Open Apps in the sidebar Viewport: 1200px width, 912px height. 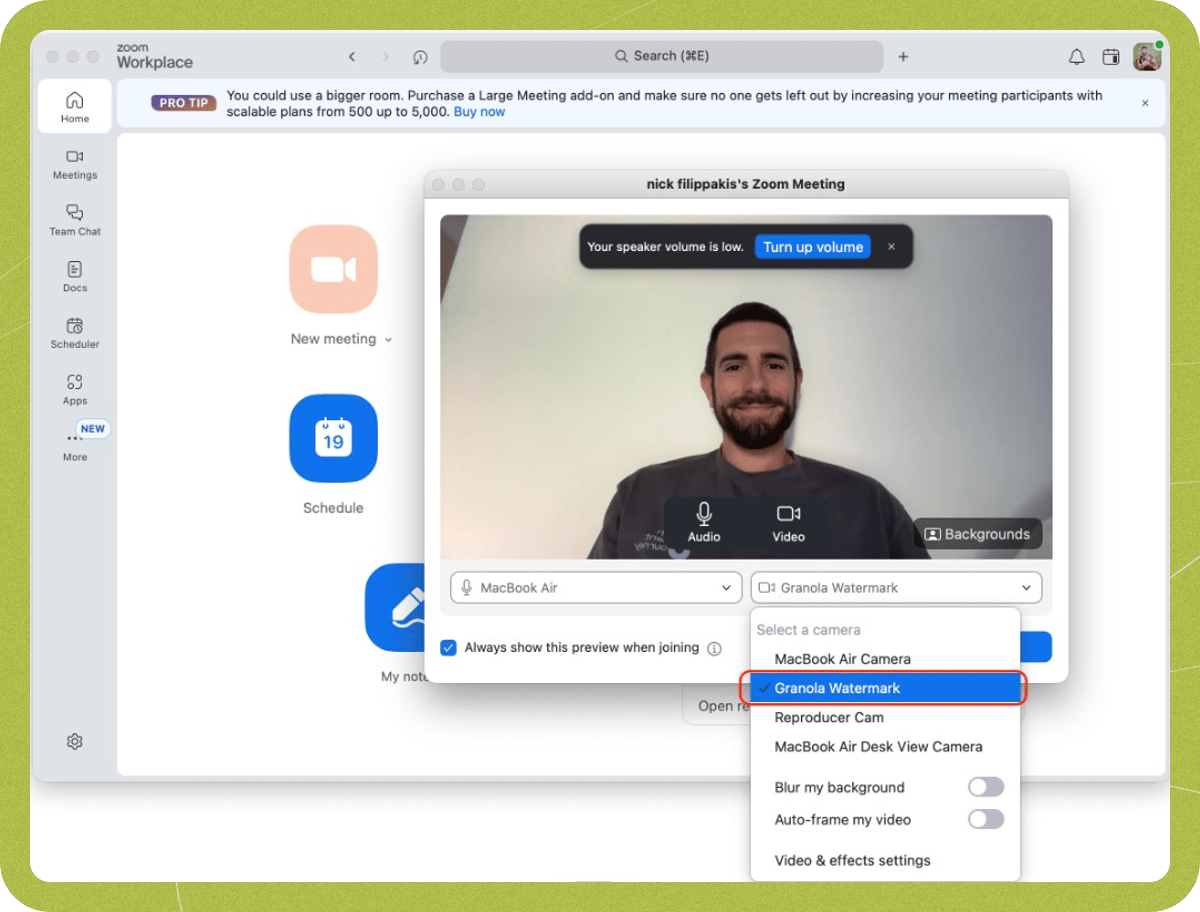pyautogui.click(x=75, y=390)
